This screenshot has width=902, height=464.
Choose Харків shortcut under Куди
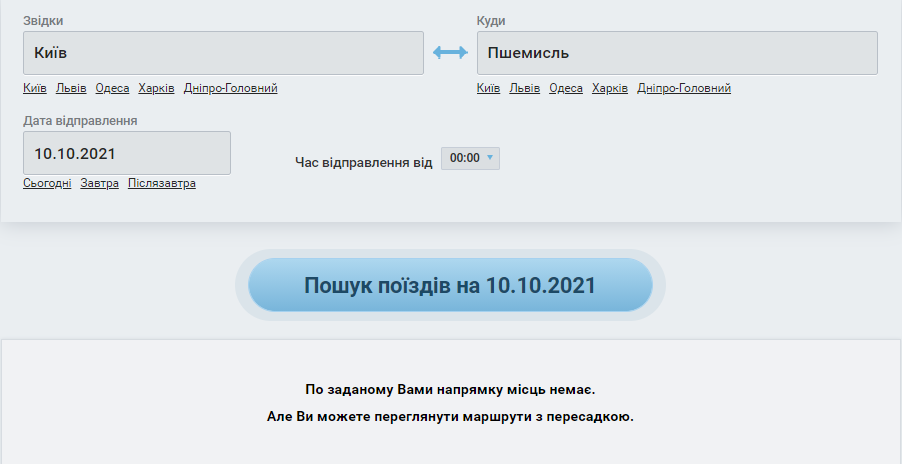click(610, 89)
